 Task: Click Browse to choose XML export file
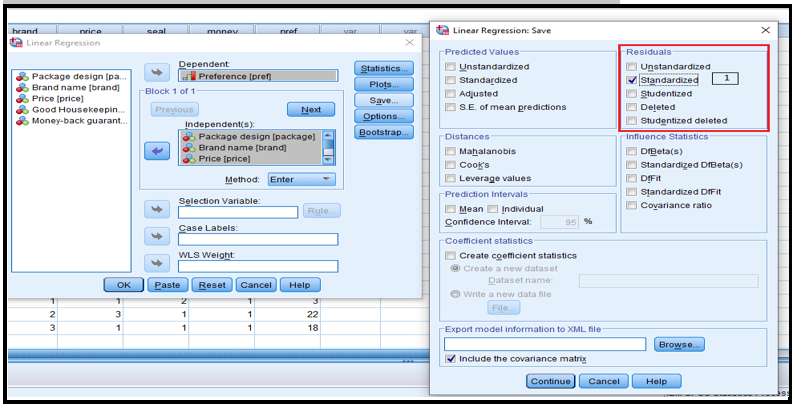[679, 344]
